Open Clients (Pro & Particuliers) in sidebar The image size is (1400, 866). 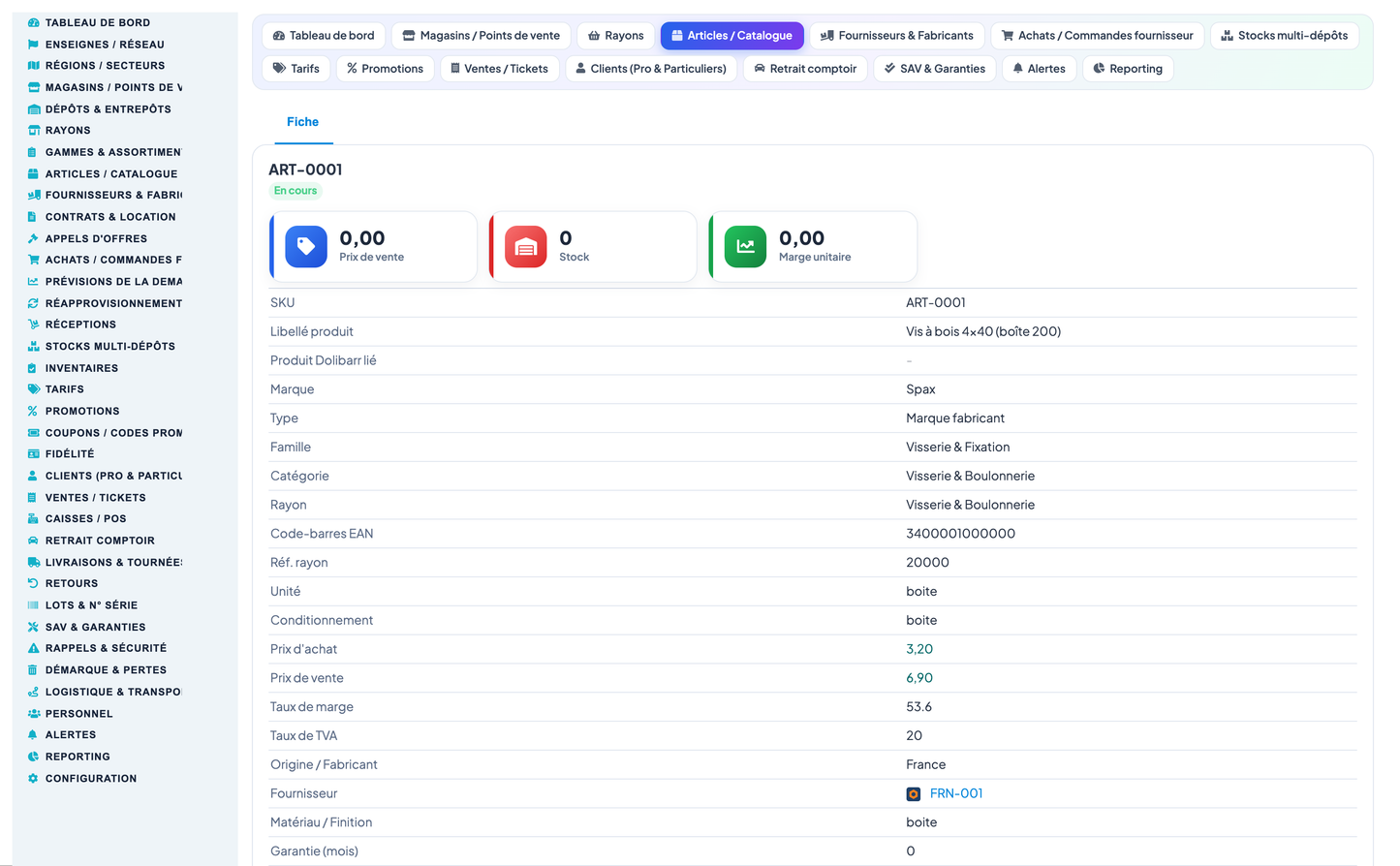pos(113,477)
